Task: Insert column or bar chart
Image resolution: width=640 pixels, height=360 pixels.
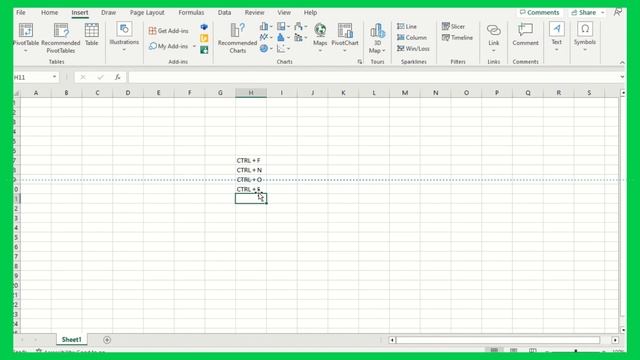Action: [x=266, y=27]
